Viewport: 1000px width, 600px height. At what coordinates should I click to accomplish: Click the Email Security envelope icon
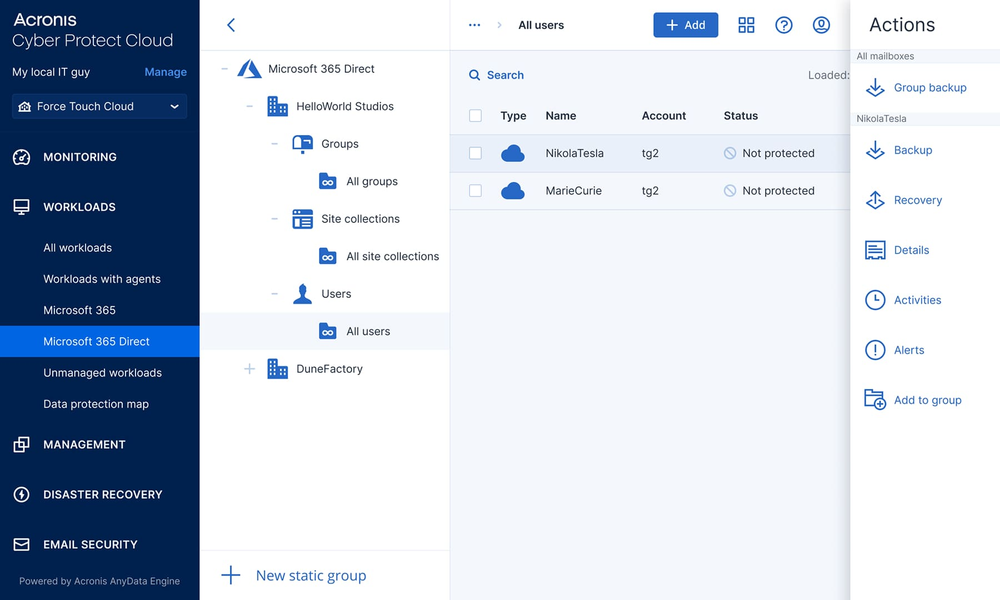(21, 545)
